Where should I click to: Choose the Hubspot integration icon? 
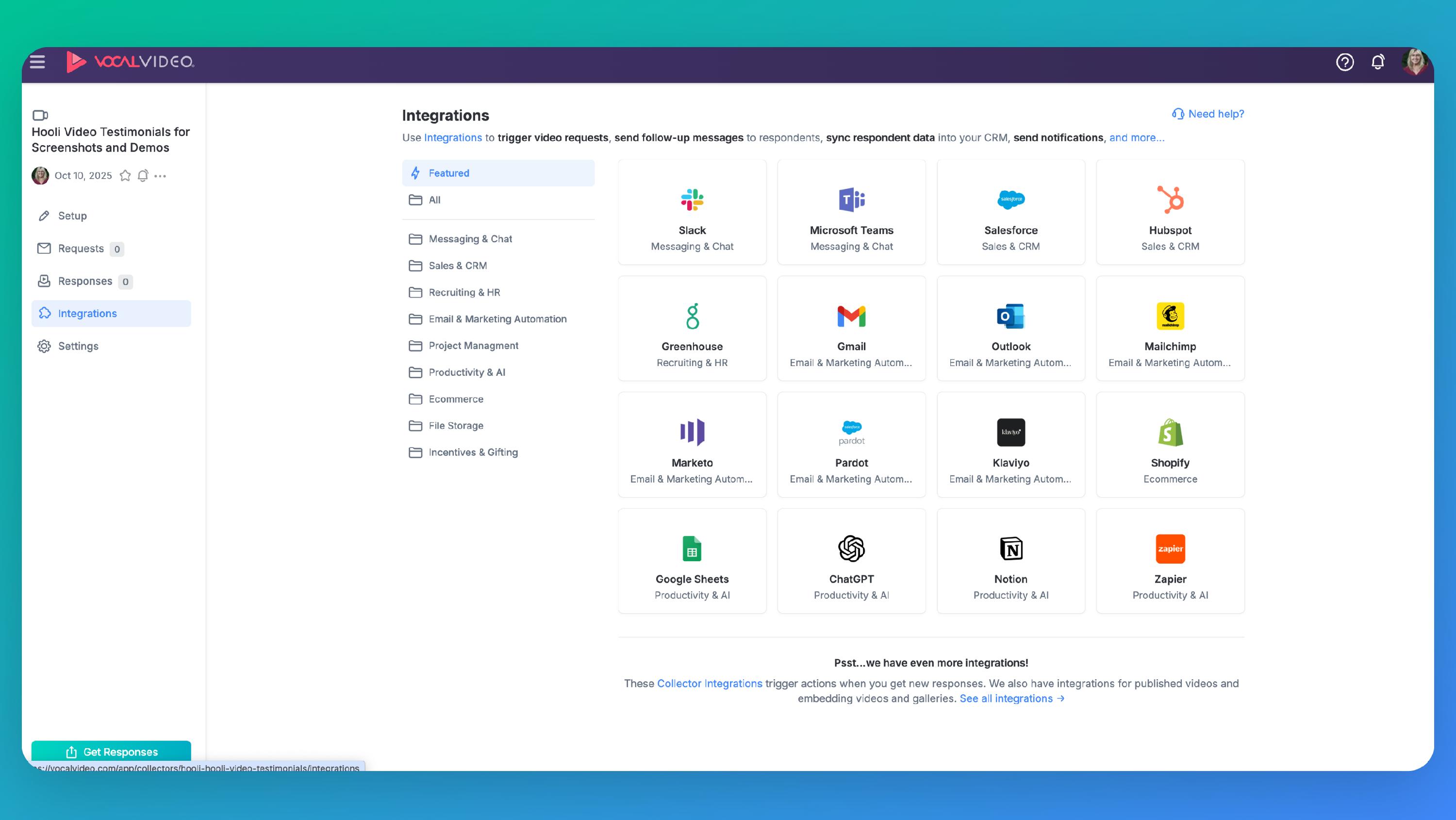[x=1170, y=200]
